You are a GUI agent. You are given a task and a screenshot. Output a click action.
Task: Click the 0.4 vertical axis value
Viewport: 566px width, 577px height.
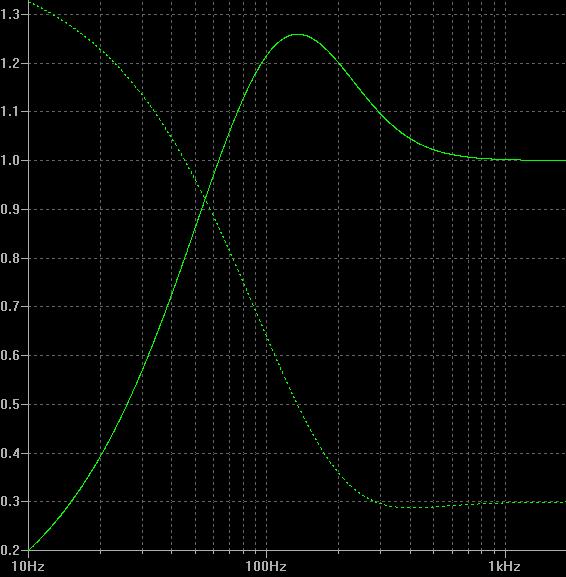[x=10, y=453]
